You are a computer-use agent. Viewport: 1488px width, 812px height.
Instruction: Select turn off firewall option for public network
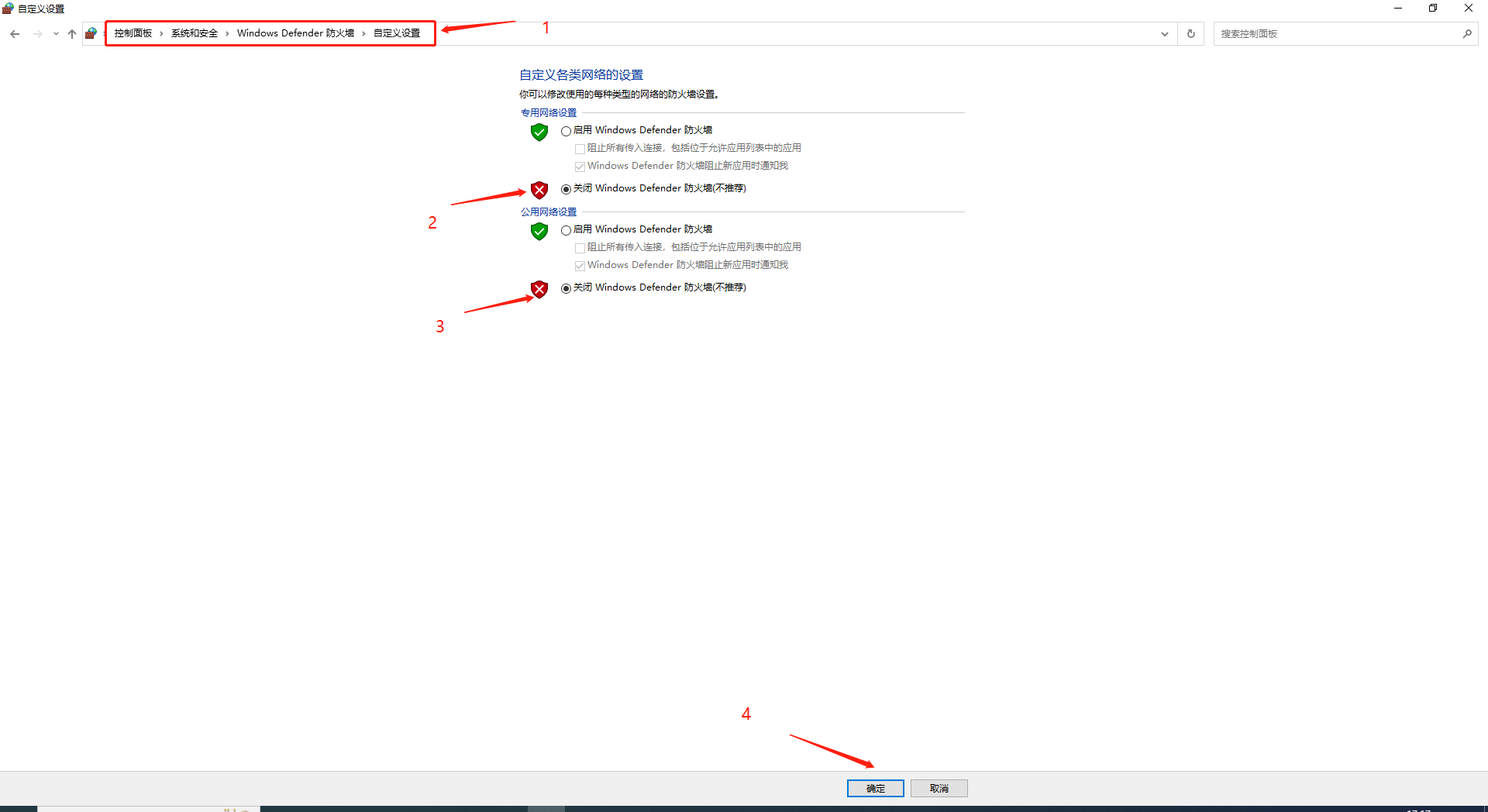pos(567,288)
